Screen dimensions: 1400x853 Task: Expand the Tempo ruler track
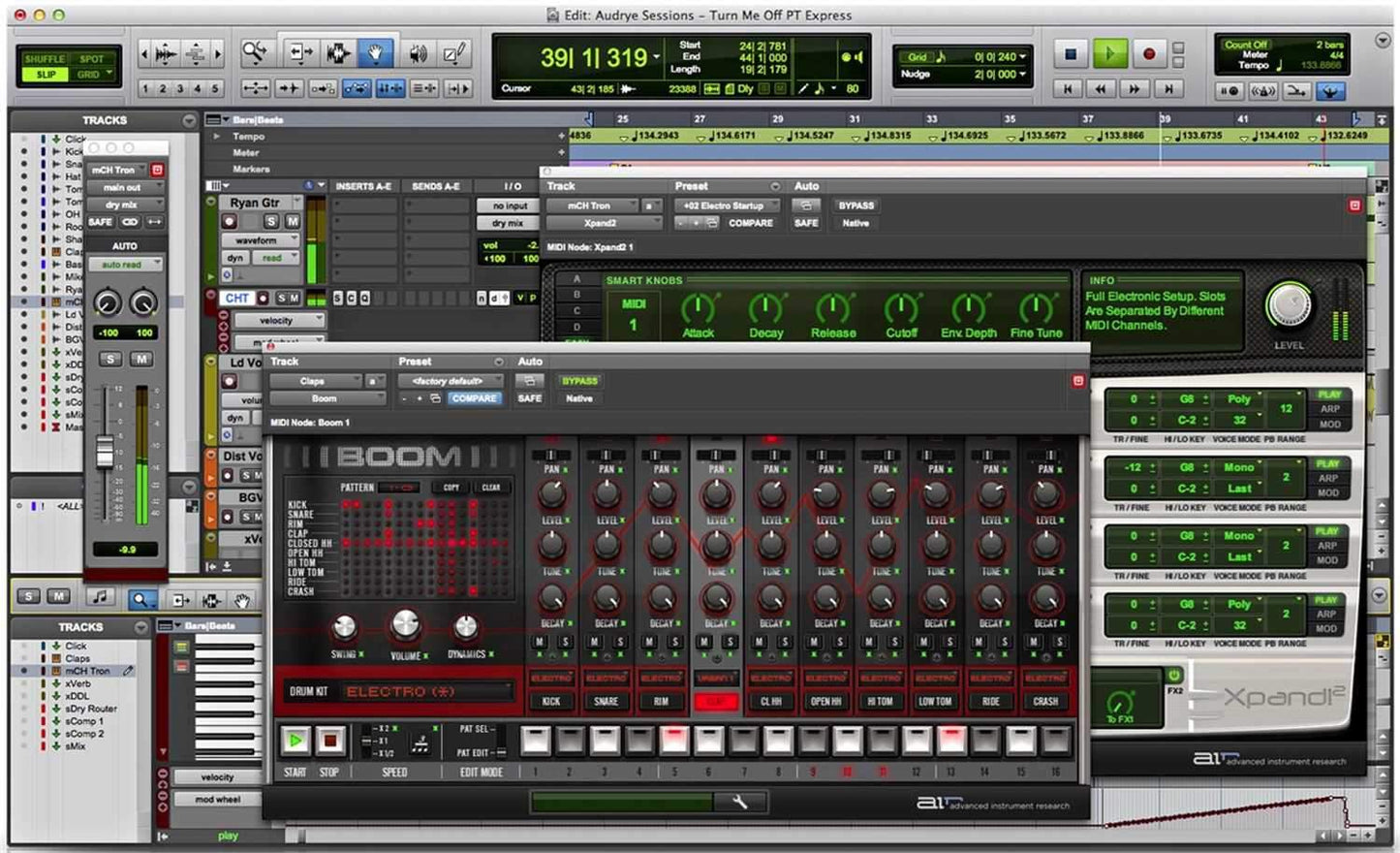(x=217, y=137)
